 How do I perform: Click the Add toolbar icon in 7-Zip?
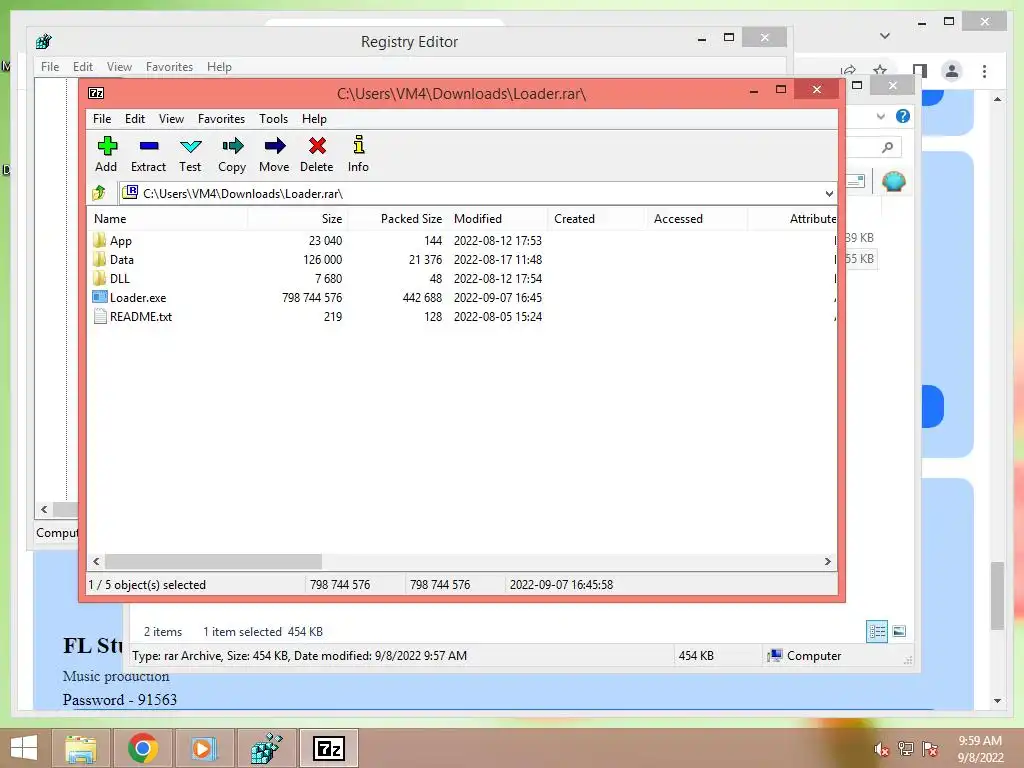pyautogui.click(x=107, y=146)
